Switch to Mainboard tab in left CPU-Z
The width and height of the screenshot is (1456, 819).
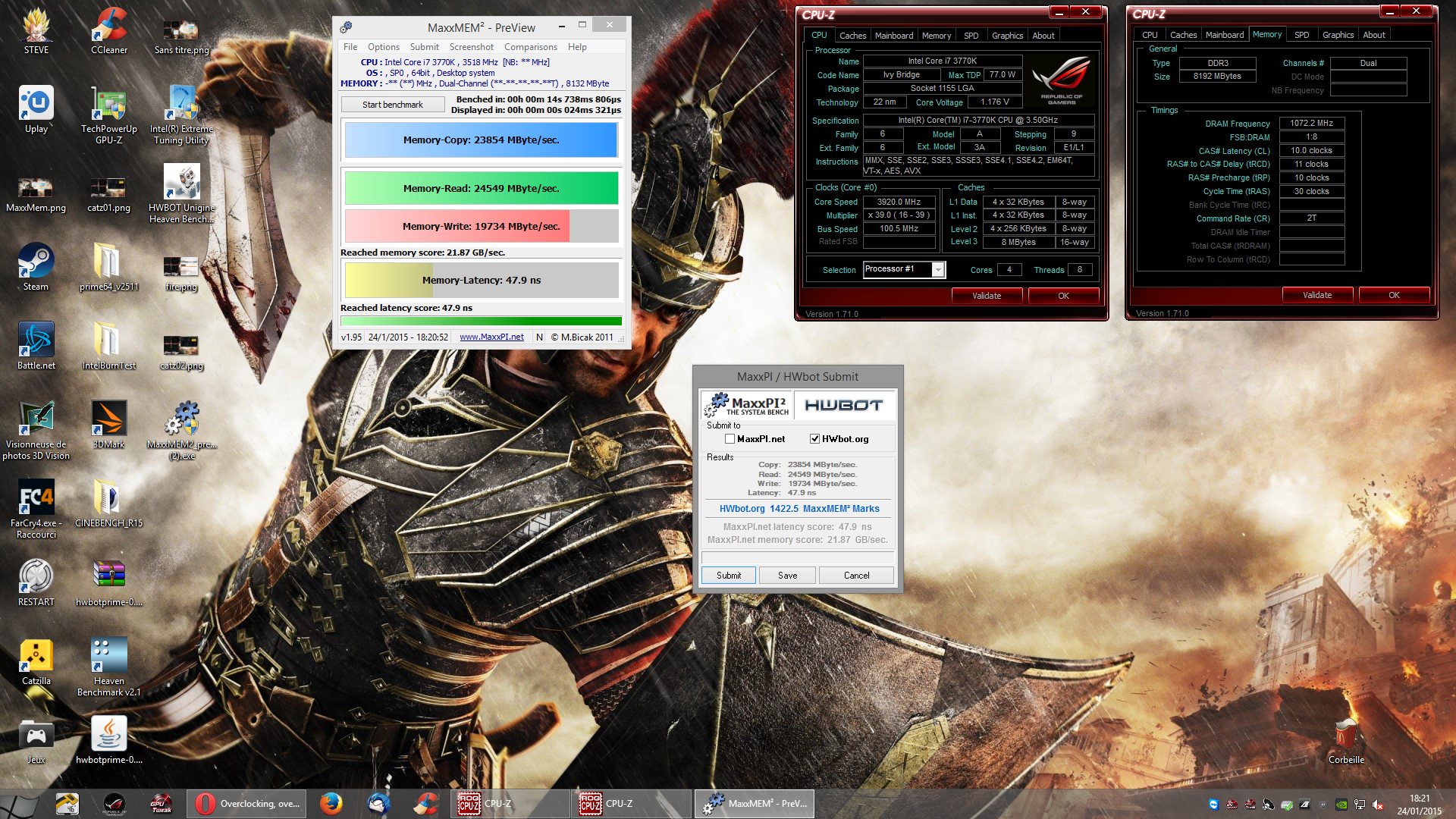[x=894, y=36]
